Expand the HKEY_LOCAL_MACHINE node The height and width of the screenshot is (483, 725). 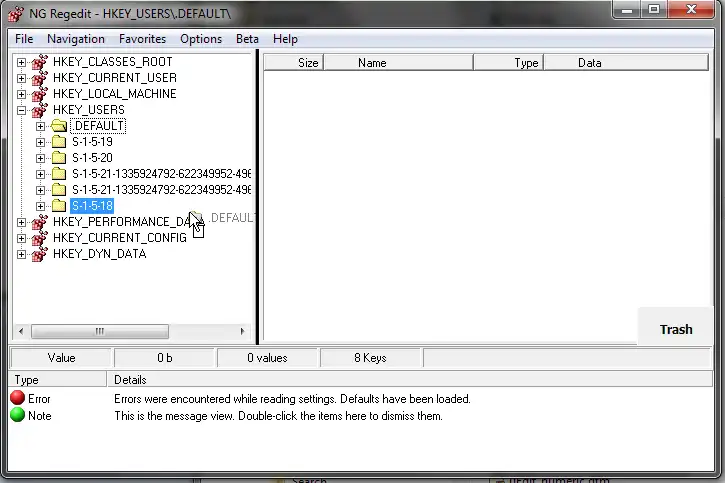coord(21,94)
